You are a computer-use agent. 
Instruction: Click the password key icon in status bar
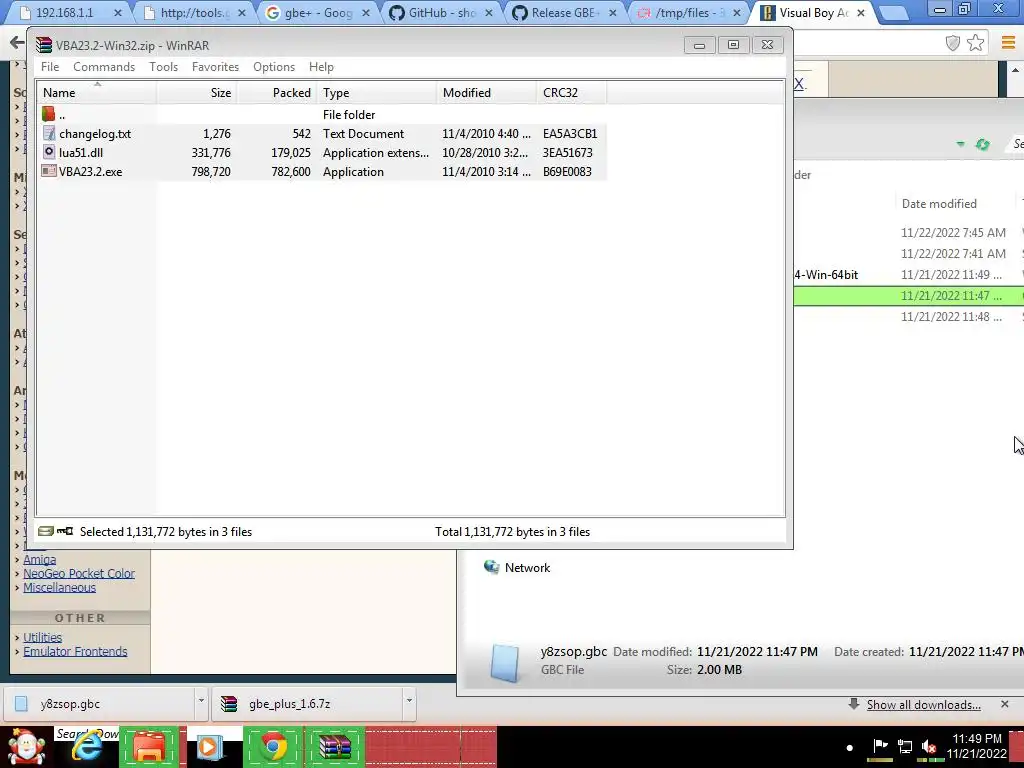point(65,531)
